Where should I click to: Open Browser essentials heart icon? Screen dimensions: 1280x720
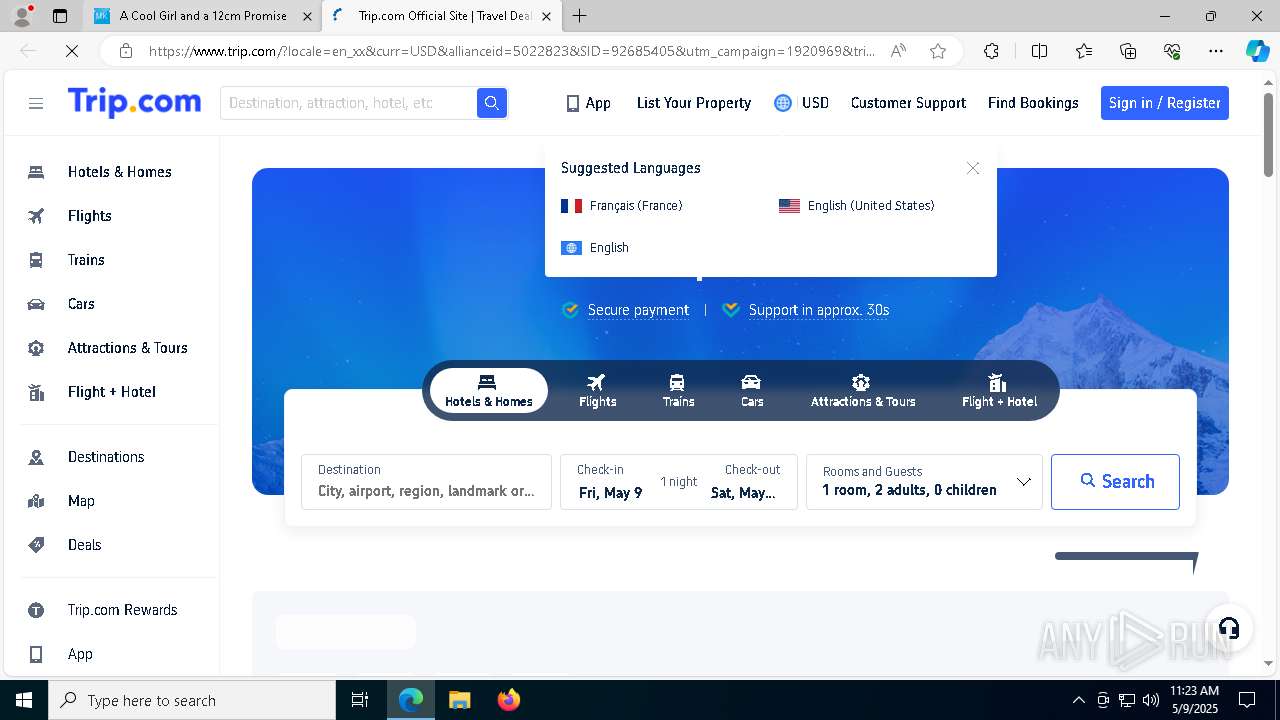point(1172,51)
